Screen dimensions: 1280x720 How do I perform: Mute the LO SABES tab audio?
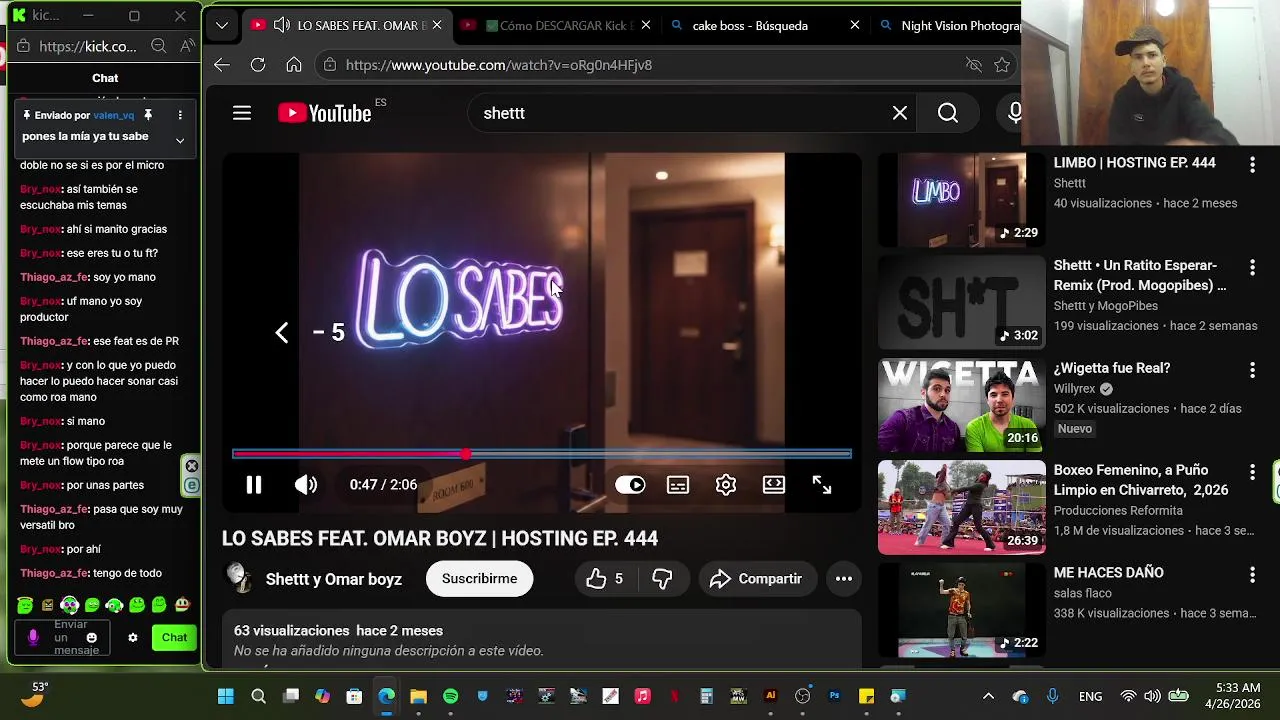click(281, 25)
